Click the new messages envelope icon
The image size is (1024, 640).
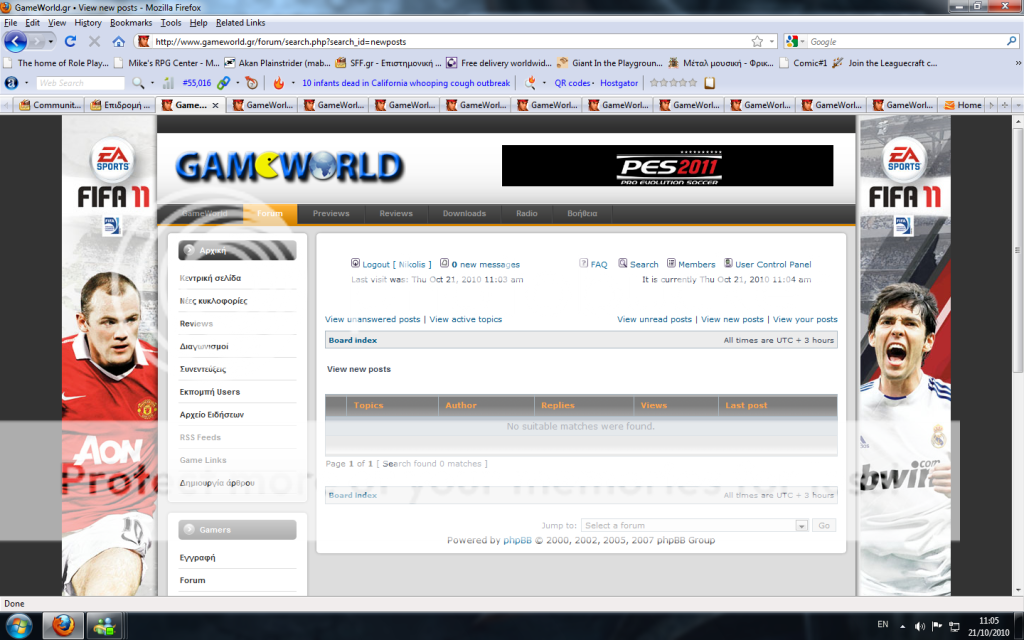click(x=444, y=263)
